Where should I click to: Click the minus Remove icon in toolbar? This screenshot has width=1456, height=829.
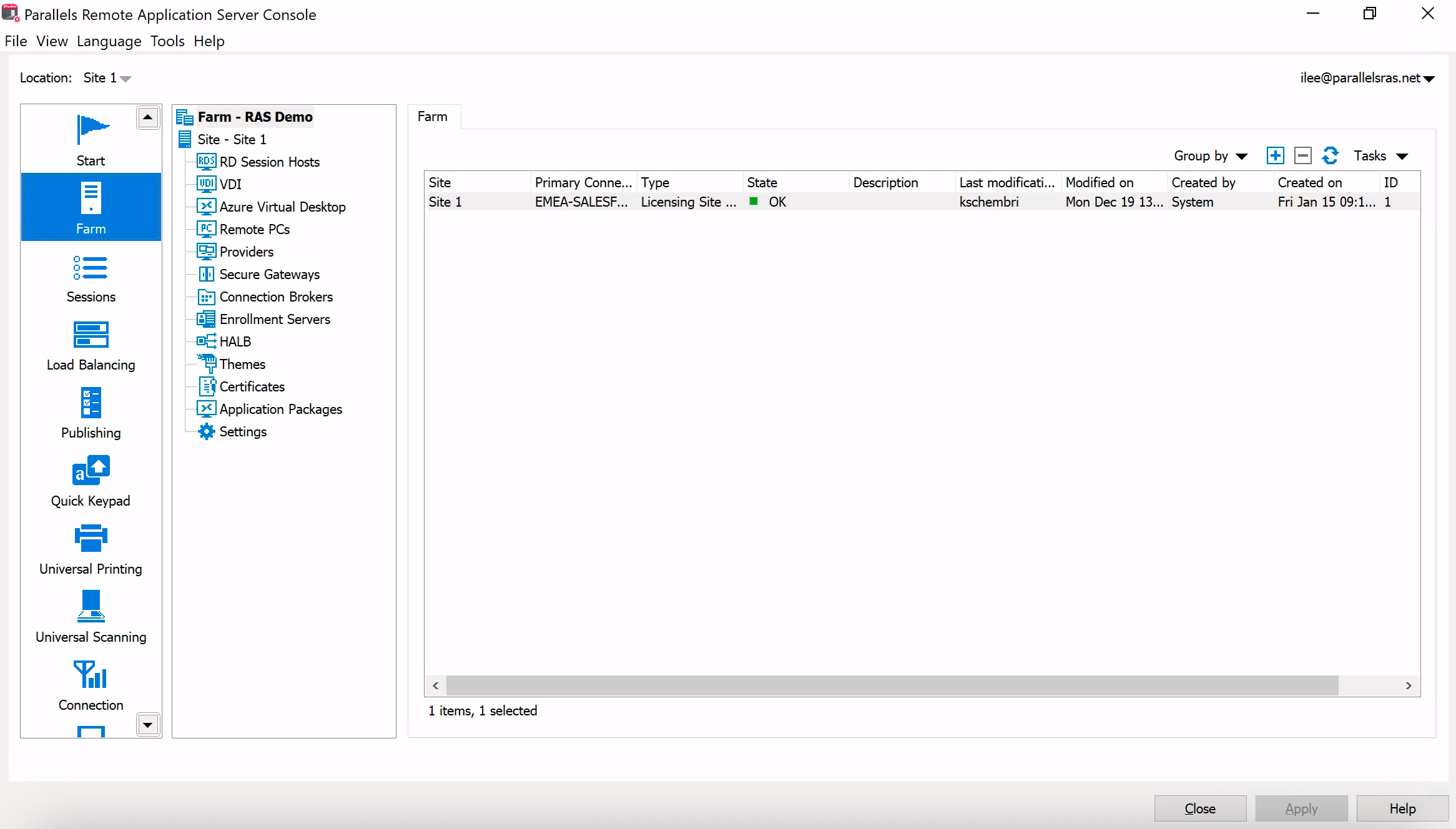click(1302, 155)
